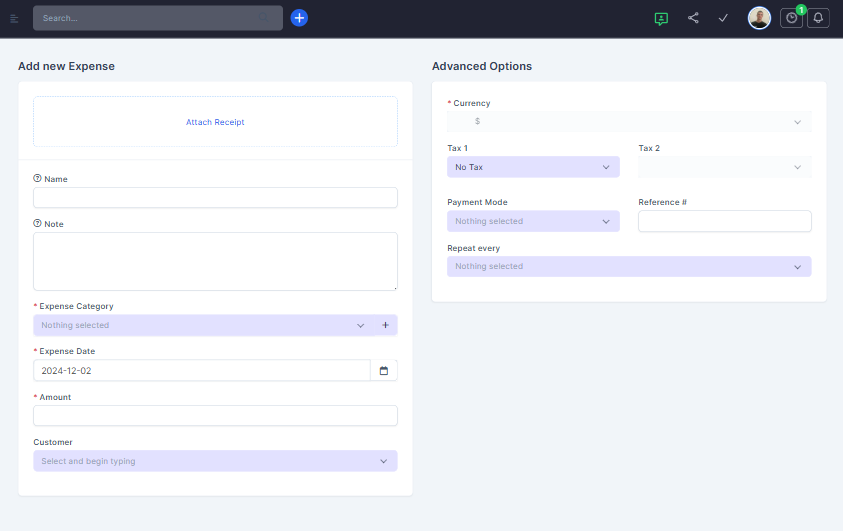Expand the Repeat every dropdown
Image resolution: width=843 pixels, height=531 pixels.
[x=629, y=267]
